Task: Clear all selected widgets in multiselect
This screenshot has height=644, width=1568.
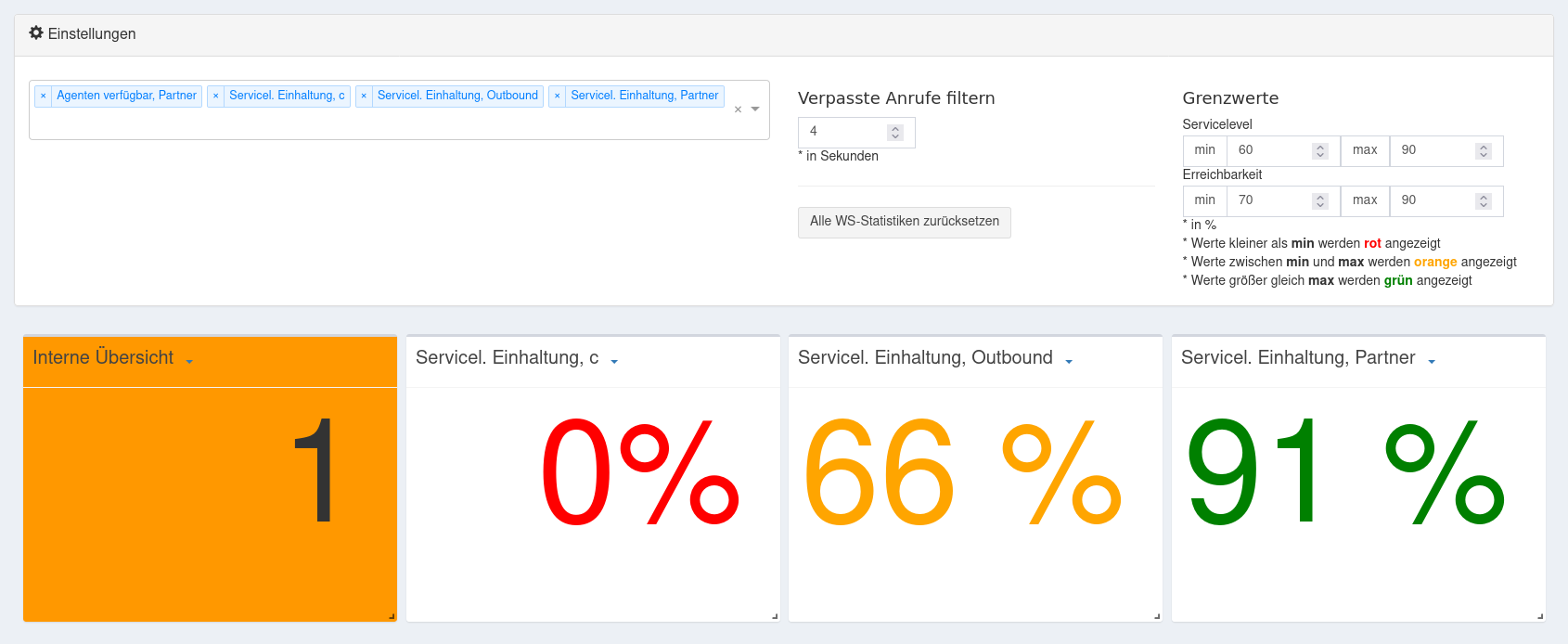Action: coord(738,109)
